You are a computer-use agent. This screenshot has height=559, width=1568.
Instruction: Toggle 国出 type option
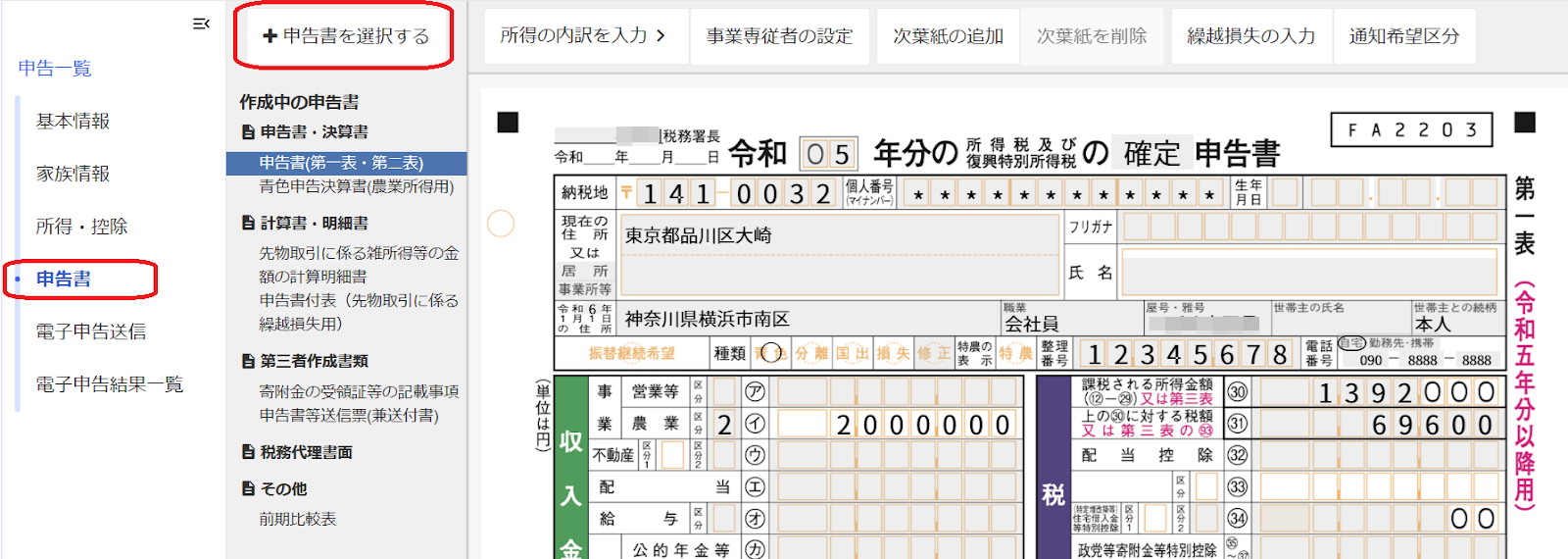point(853,353)
